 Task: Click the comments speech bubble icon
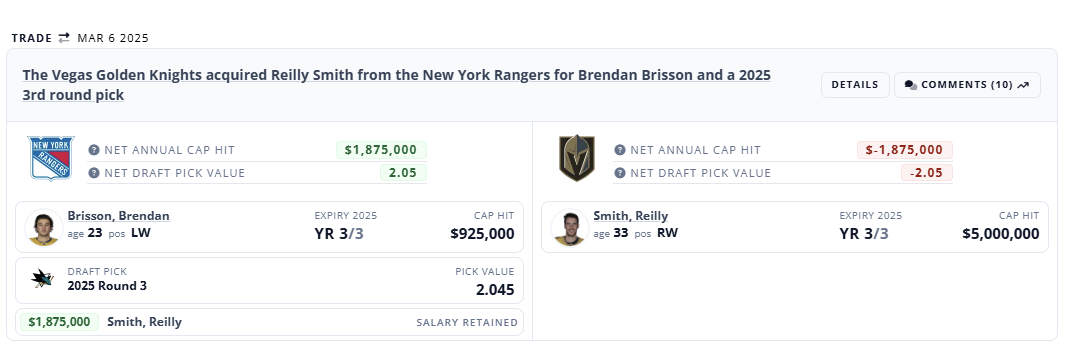[911, 85]
